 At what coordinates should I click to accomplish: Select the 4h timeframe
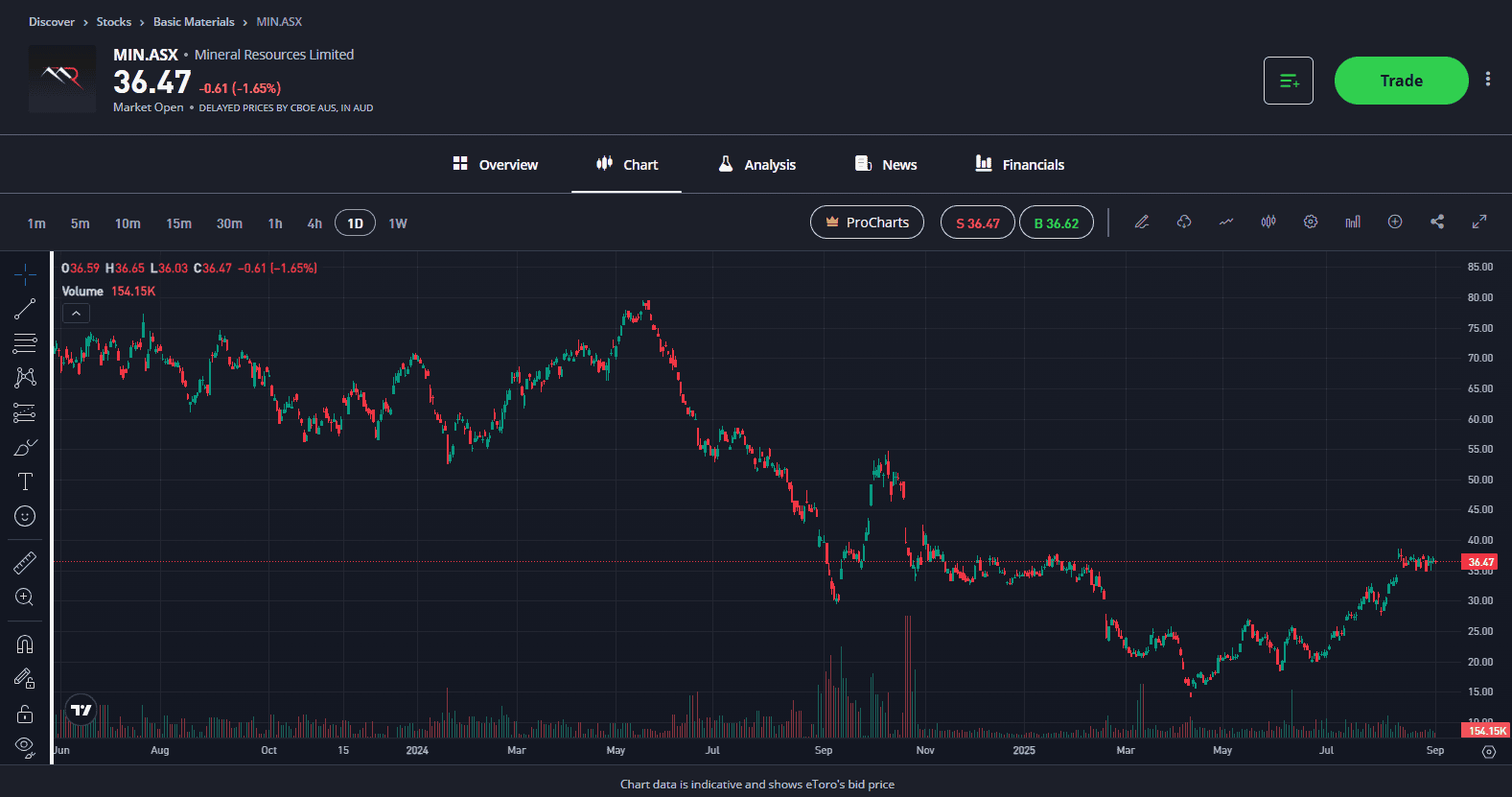(314, 223)
